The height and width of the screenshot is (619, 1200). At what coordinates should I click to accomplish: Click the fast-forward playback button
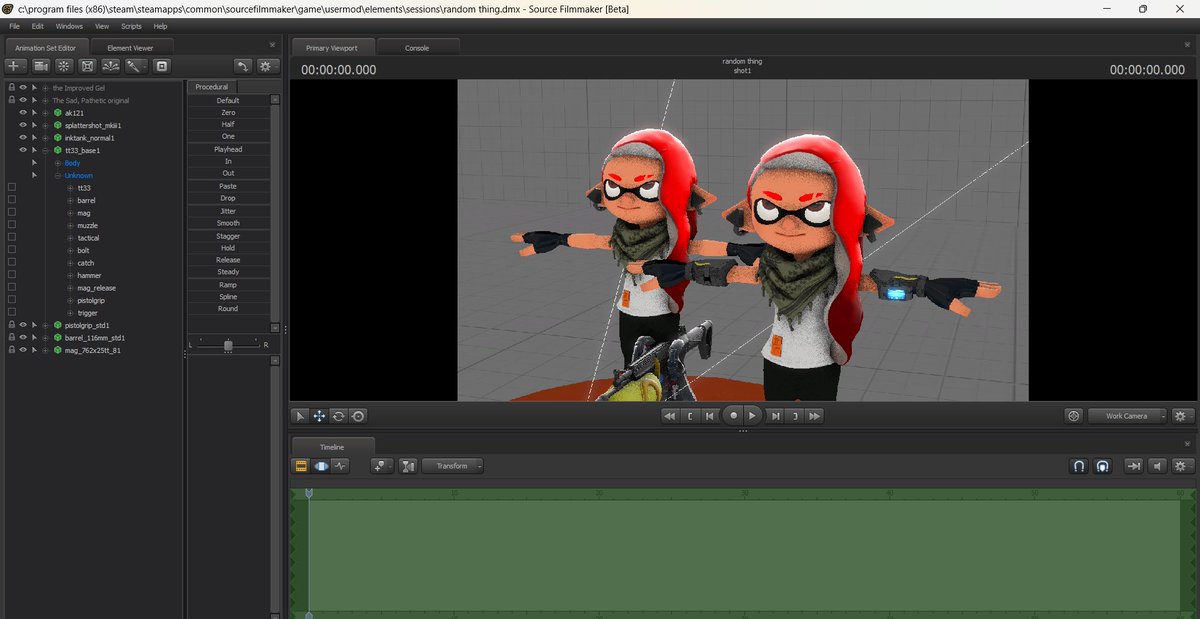815,416
